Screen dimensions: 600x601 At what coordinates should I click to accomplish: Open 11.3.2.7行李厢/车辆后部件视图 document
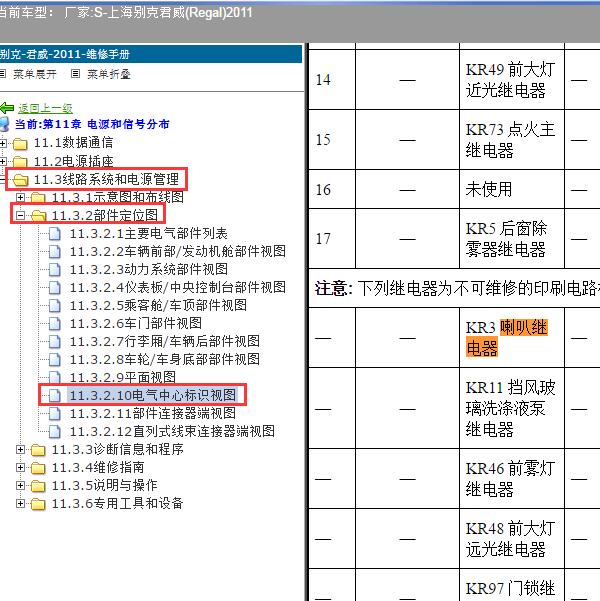point(164,342)
